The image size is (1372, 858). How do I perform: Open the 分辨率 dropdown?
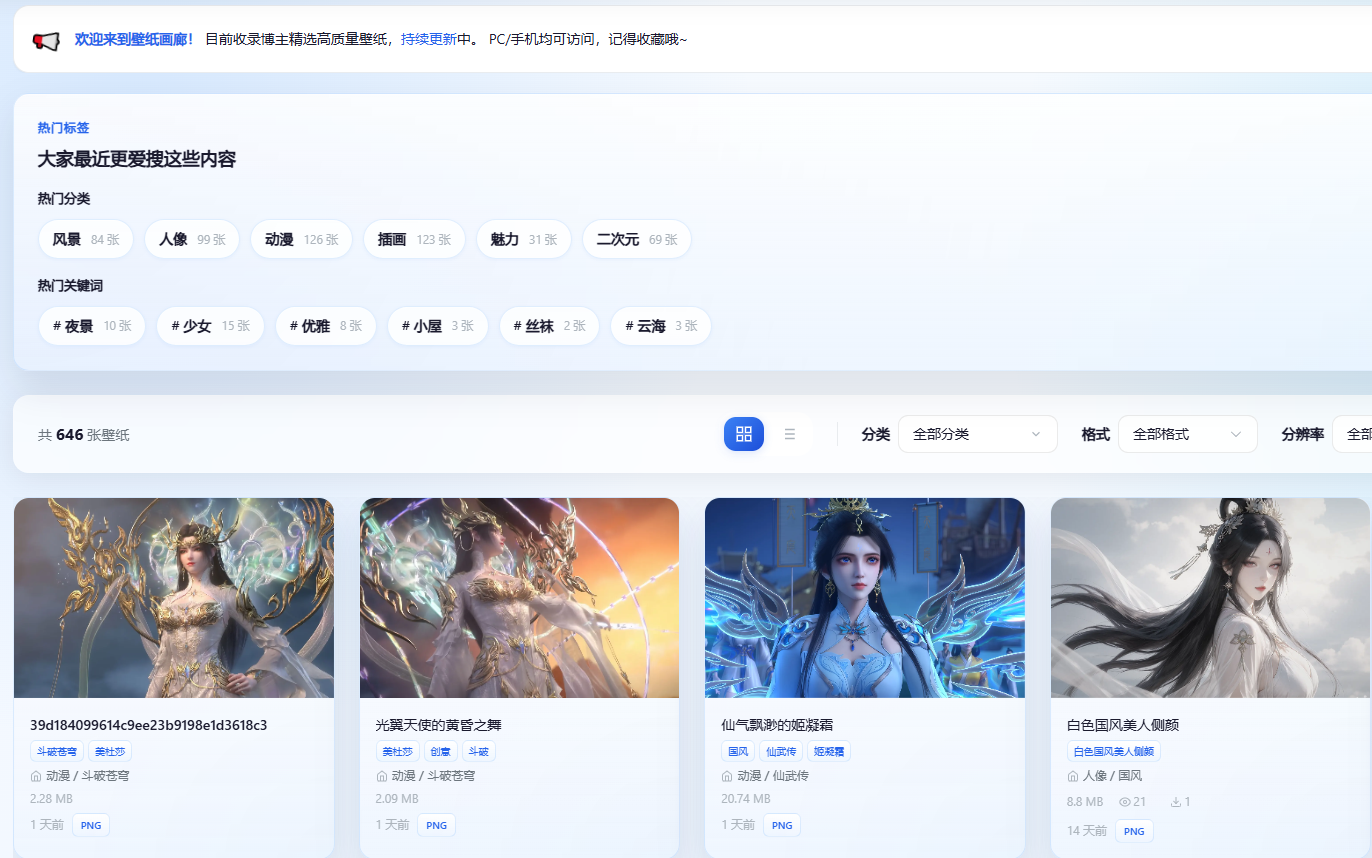click(x=1352, y=434)
